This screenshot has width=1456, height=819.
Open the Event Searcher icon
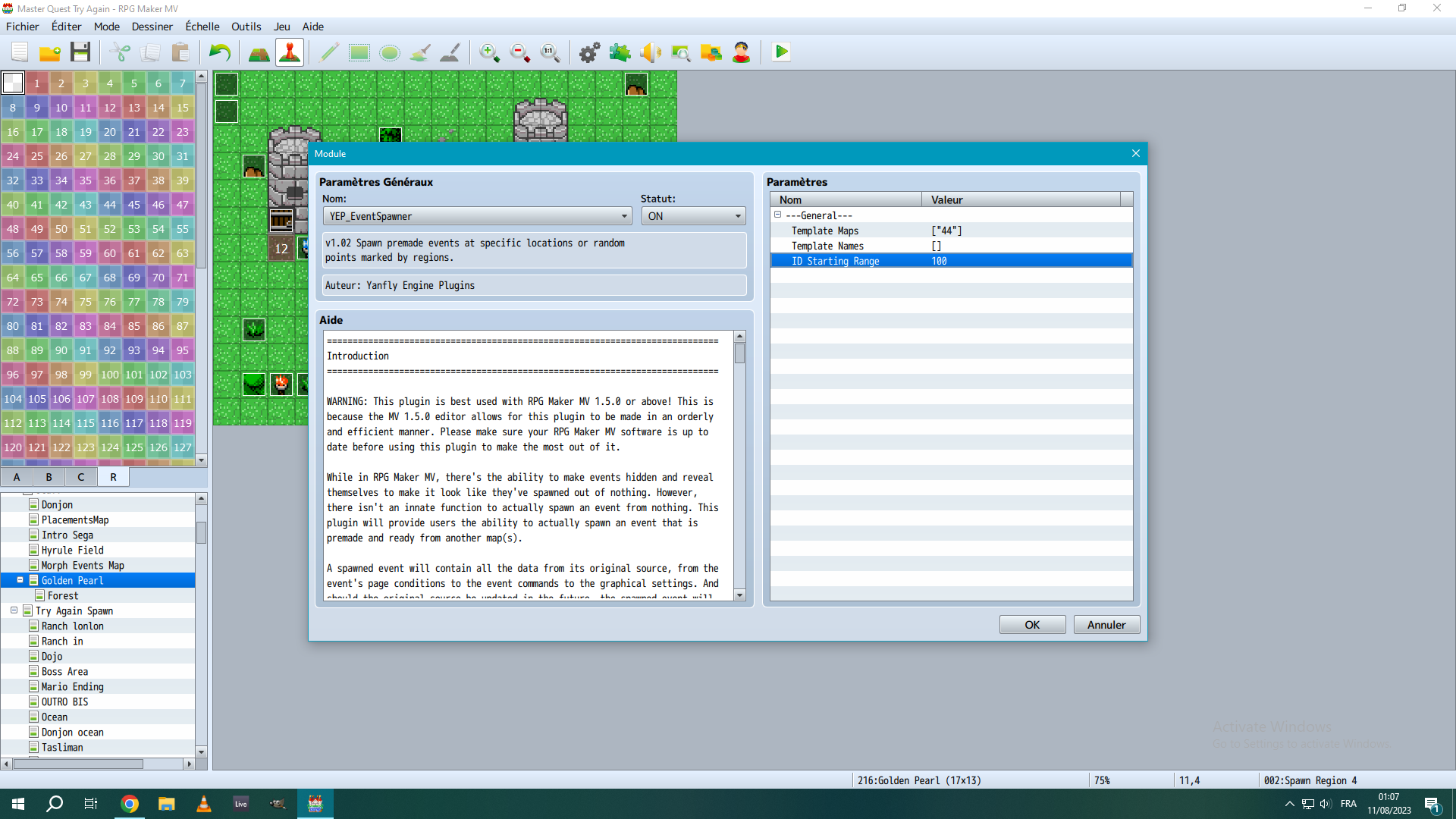(681, 52)
